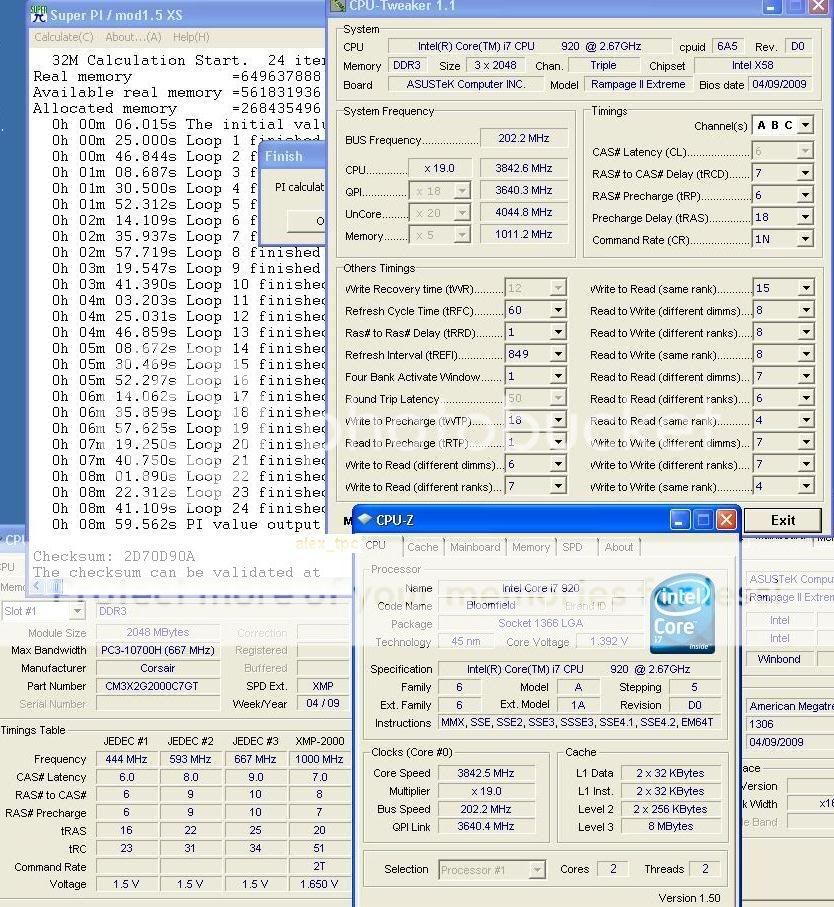Open the Read to Write (different ranks) dropdown
The width and height of the screenshot is (834, 907).
pyautogui.click(x=806, y=332)
